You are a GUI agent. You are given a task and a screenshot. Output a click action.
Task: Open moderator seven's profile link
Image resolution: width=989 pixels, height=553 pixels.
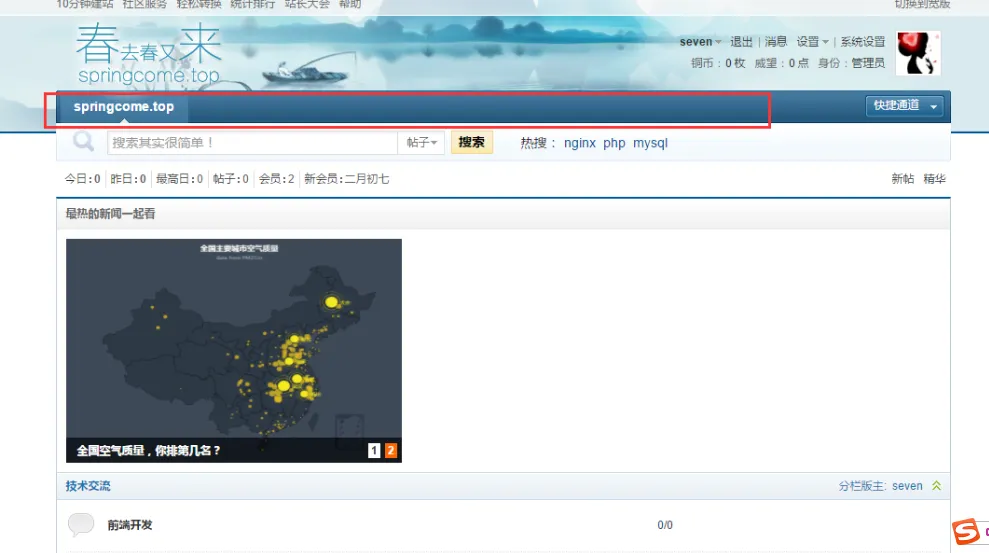(907, 486)
